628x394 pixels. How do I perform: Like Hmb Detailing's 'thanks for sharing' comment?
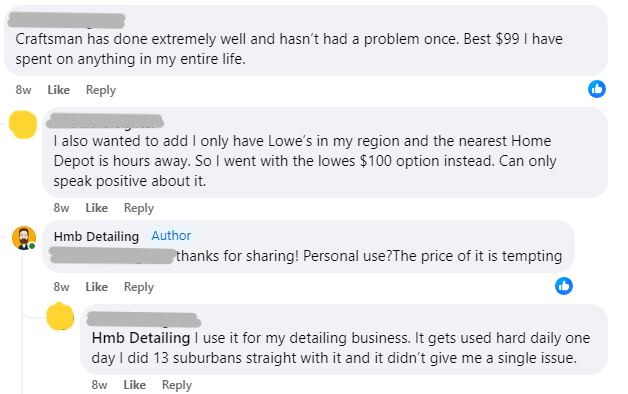97,287
